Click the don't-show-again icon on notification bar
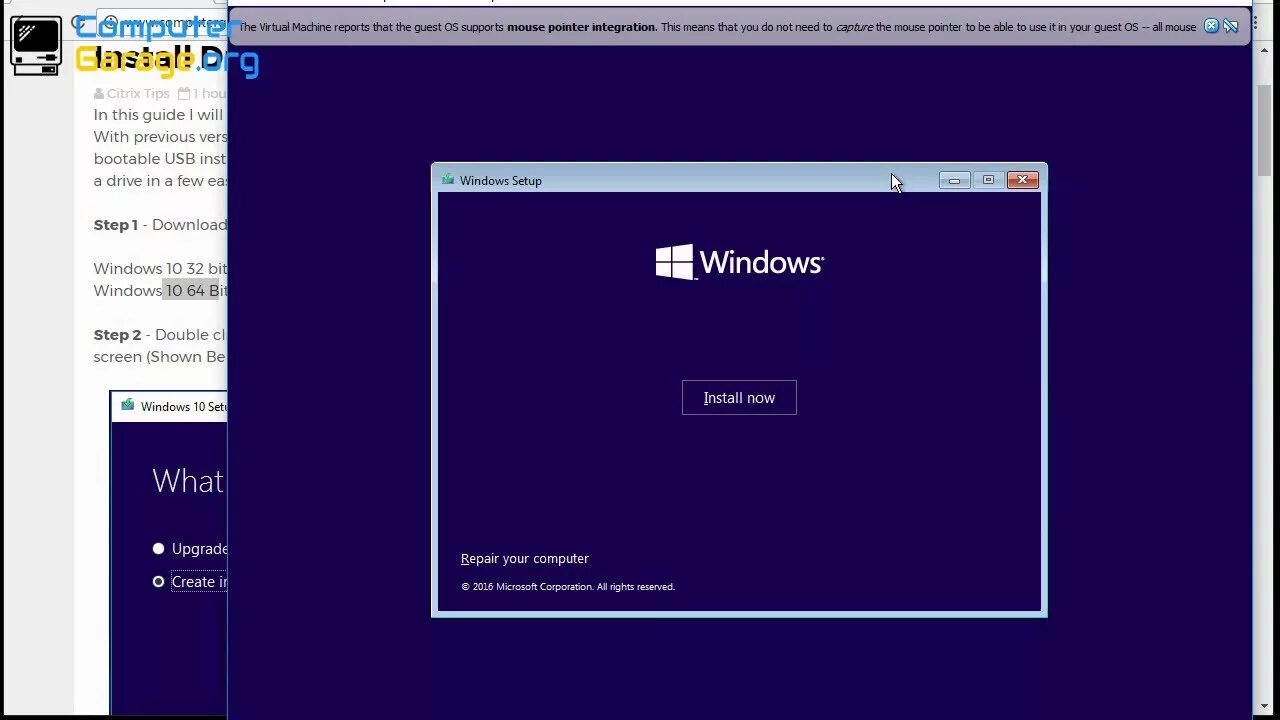Screen dimensions: 1280x720 (1231, 26)
